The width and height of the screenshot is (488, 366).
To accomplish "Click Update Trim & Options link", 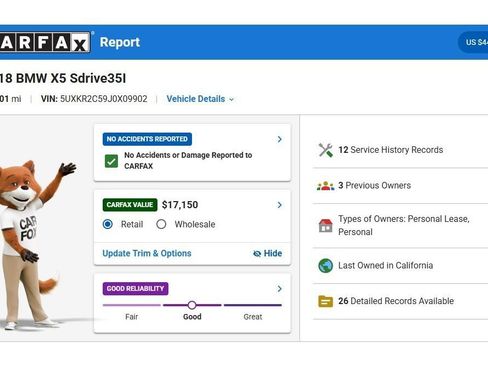I will (147, 253).
